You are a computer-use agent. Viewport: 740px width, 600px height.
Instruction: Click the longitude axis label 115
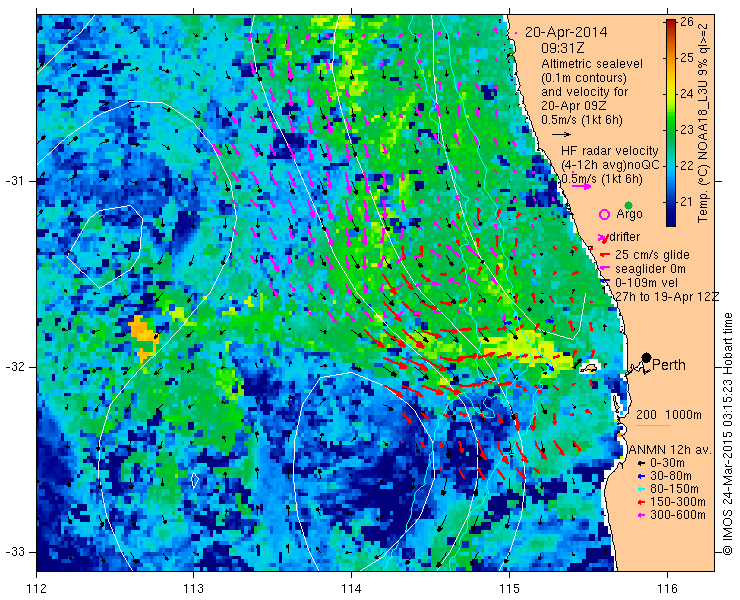(509, 589)
